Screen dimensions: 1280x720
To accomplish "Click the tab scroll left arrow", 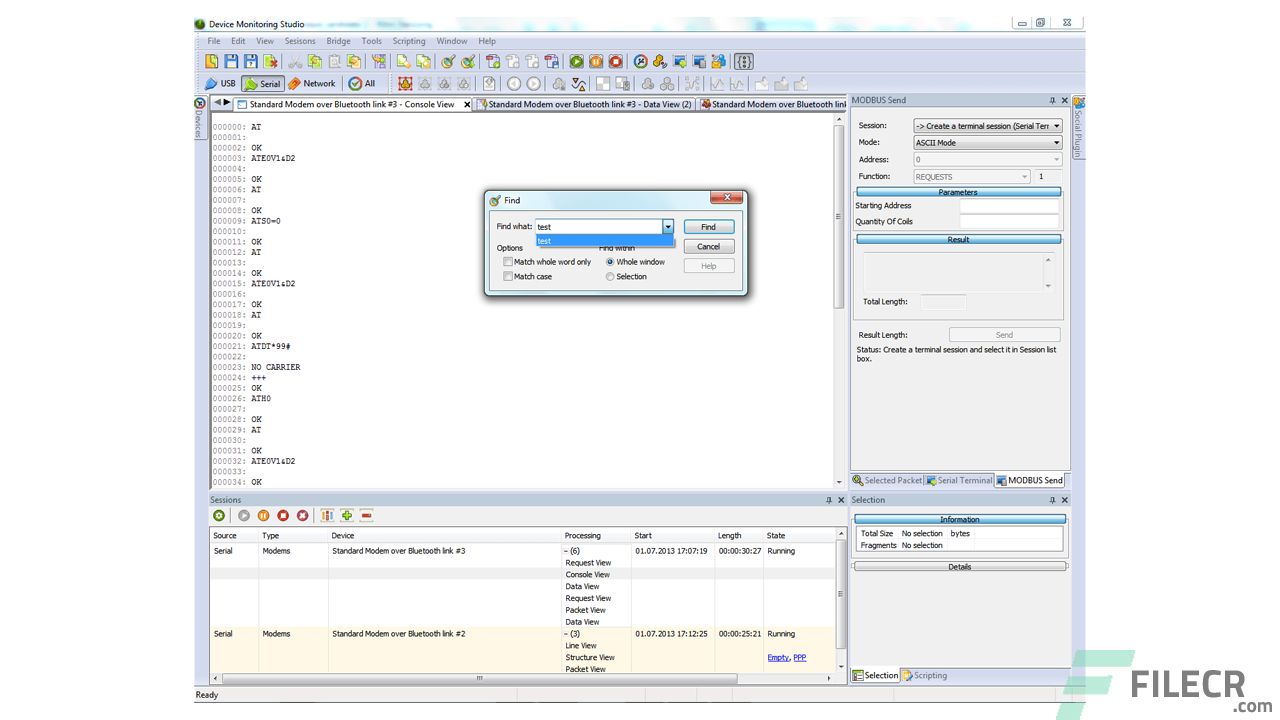I will tap(217, 103).
